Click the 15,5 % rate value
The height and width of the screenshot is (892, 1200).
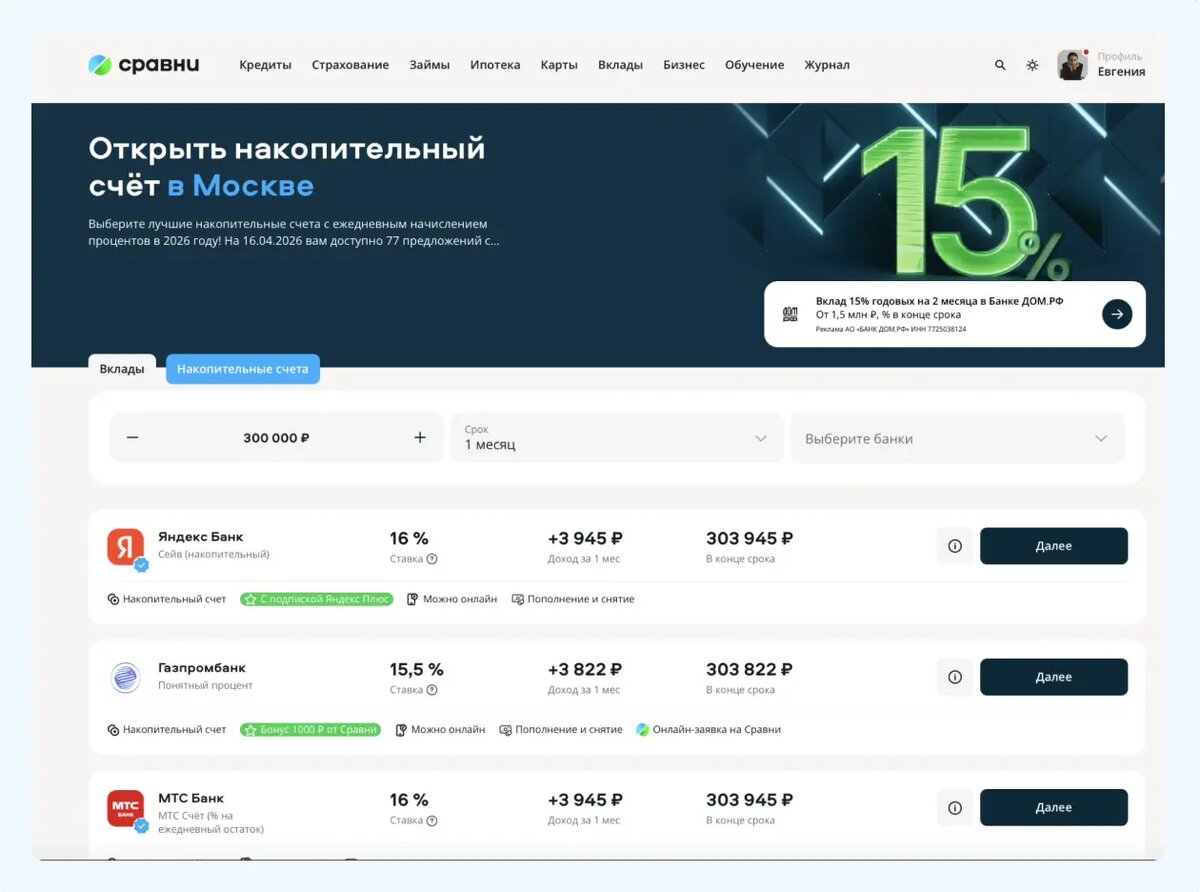pyautogui.click(x=417, y=669)
